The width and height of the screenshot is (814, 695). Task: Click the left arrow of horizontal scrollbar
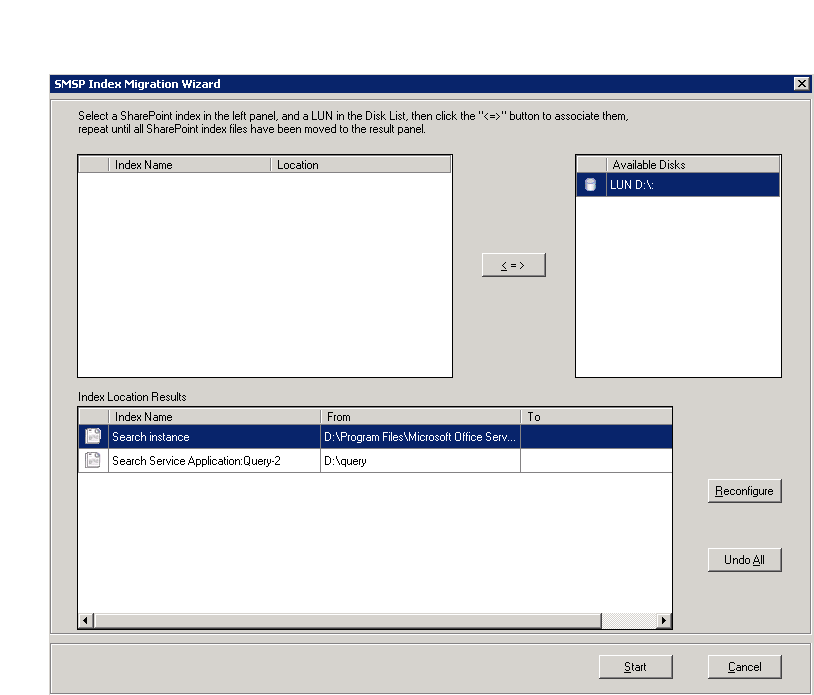pos(86,620)
